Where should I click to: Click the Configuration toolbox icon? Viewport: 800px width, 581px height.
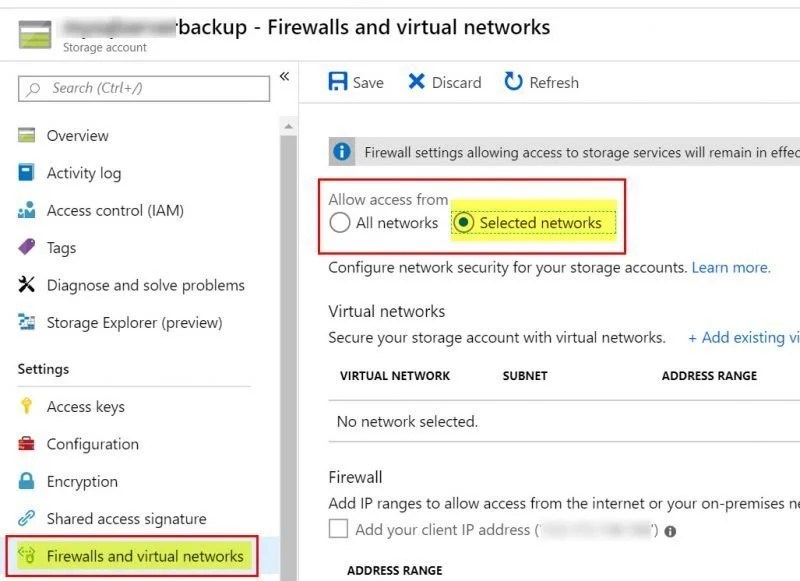27,444
